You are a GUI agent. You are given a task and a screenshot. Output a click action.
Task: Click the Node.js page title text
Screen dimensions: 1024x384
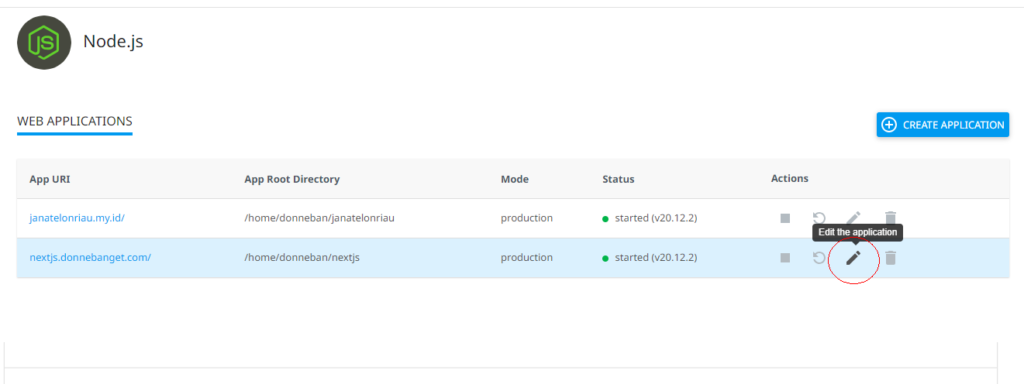(x=113, y=42)
